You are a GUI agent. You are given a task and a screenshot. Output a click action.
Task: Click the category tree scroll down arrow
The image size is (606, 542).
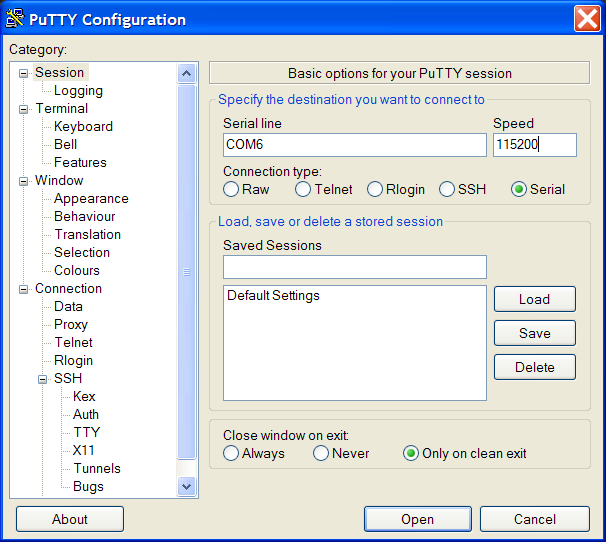click(x=186, y=486)
